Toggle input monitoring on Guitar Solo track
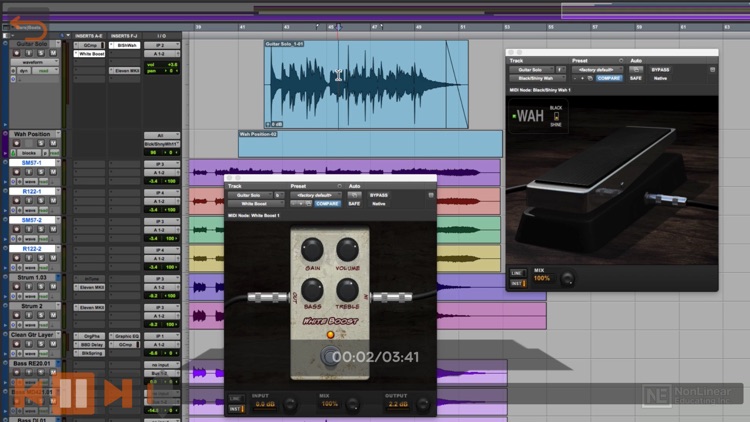Image resolution: width=750 pixels, height=422 pixels. coord(29,53)
